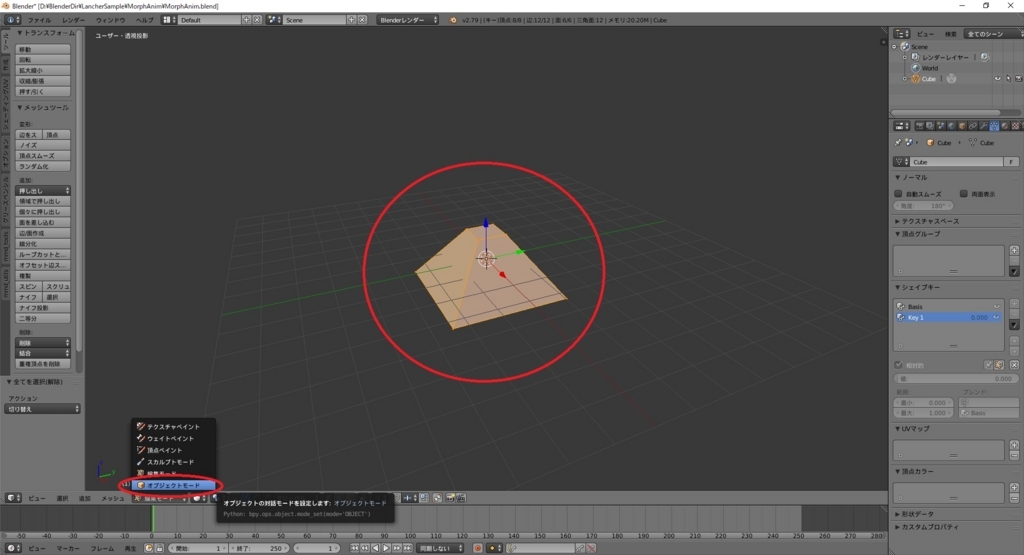
Task: Open the 同期しない sync dropdown in timeline
Action: (x=441, y=548)
